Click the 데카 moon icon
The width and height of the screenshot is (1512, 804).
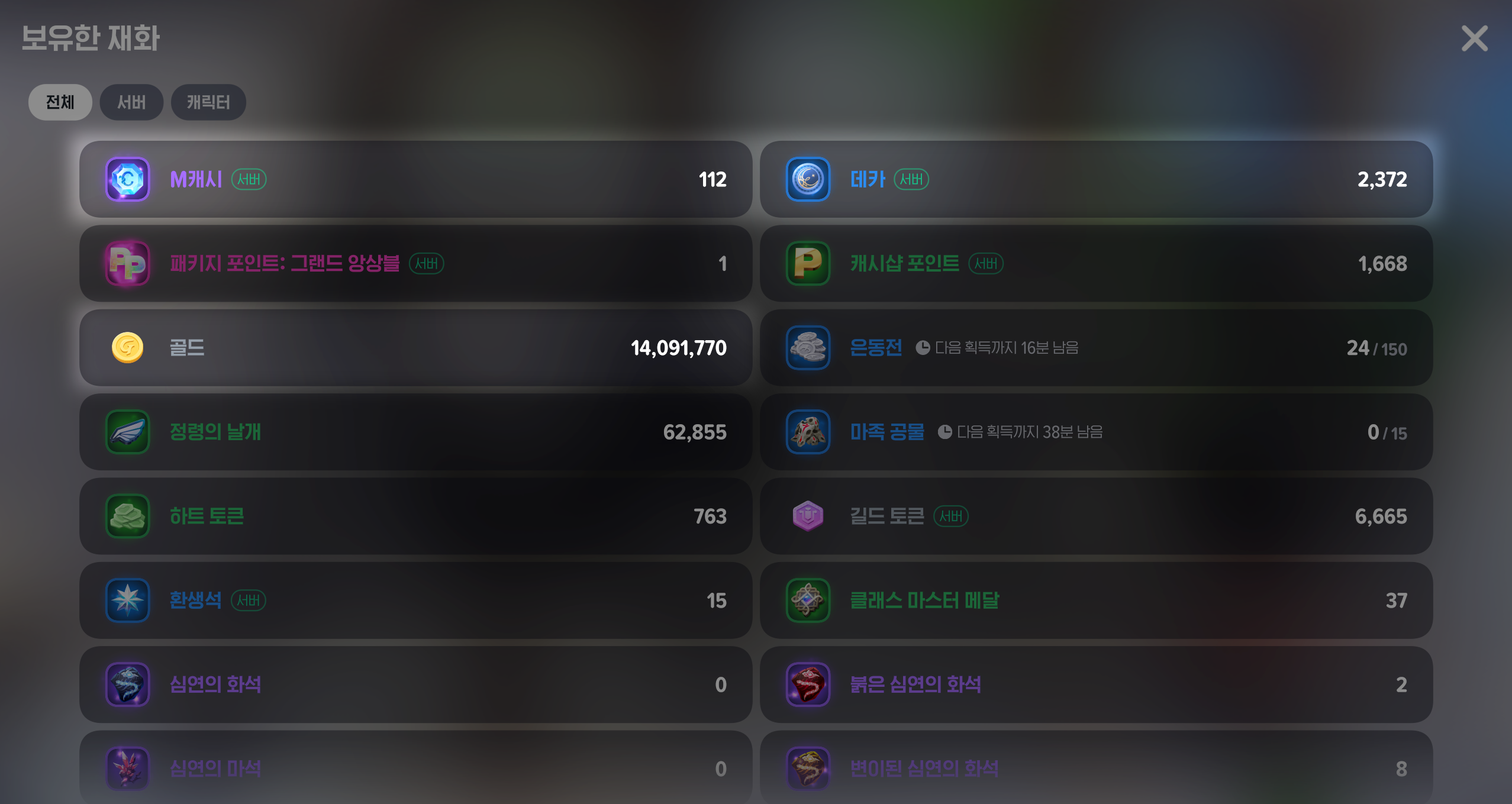coord(808,179)
